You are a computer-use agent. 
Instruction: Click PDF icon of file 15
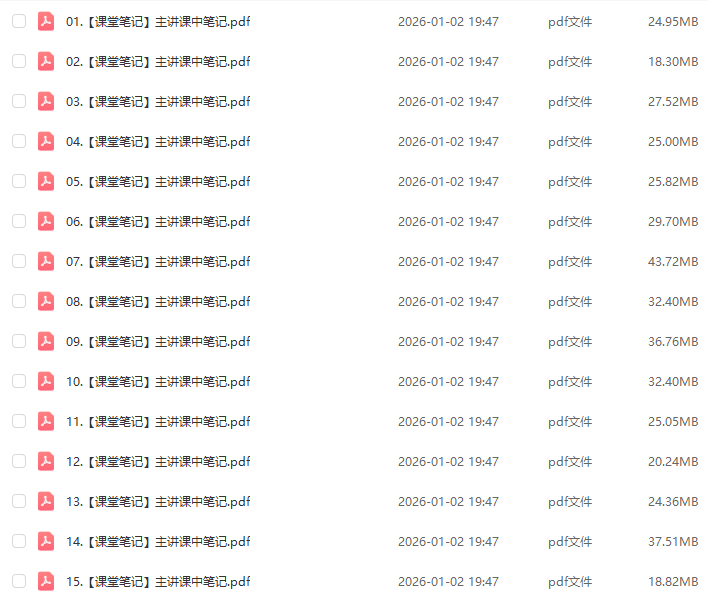pos(46,581)
